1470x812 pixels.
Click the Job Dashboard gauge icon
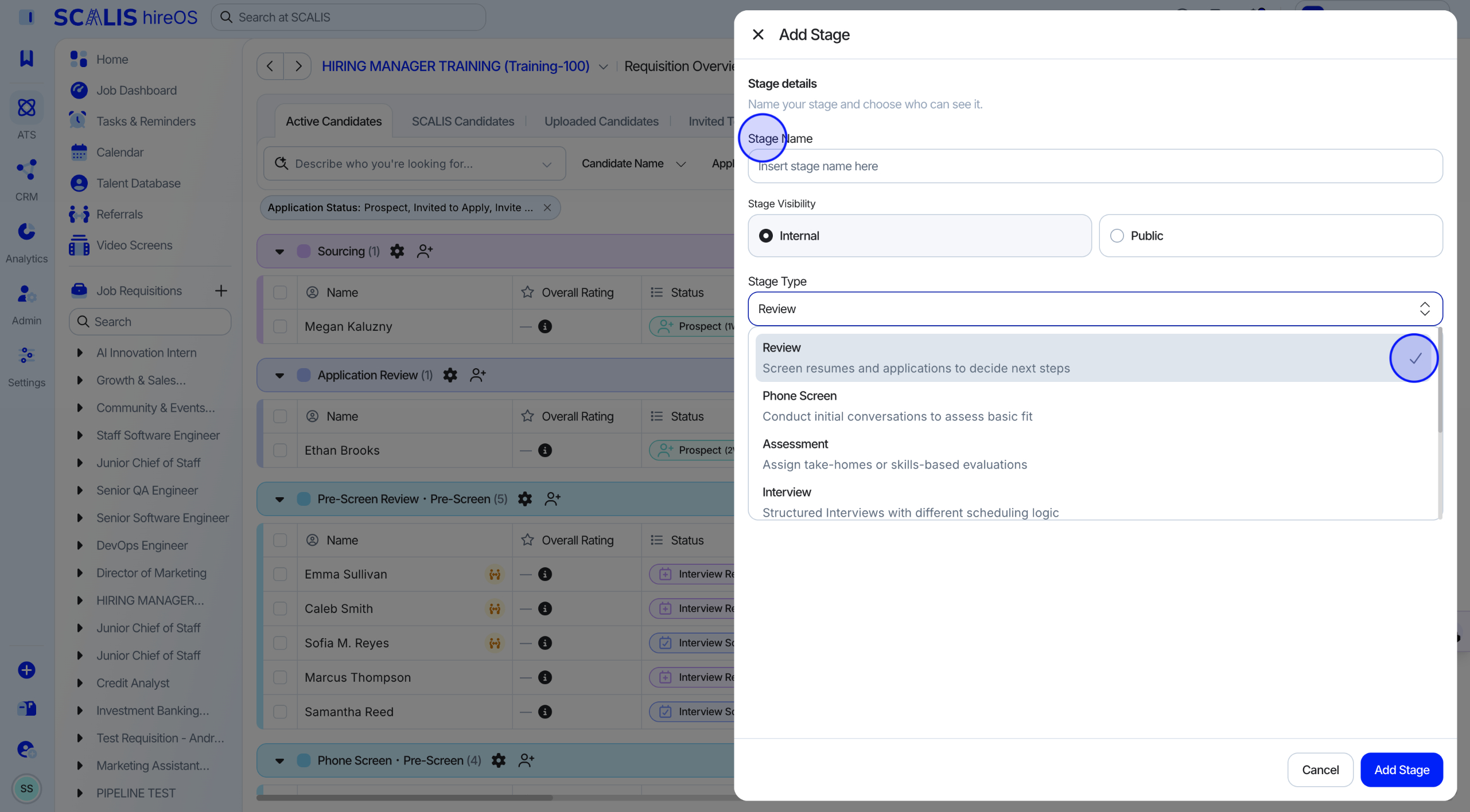(79, 90)
